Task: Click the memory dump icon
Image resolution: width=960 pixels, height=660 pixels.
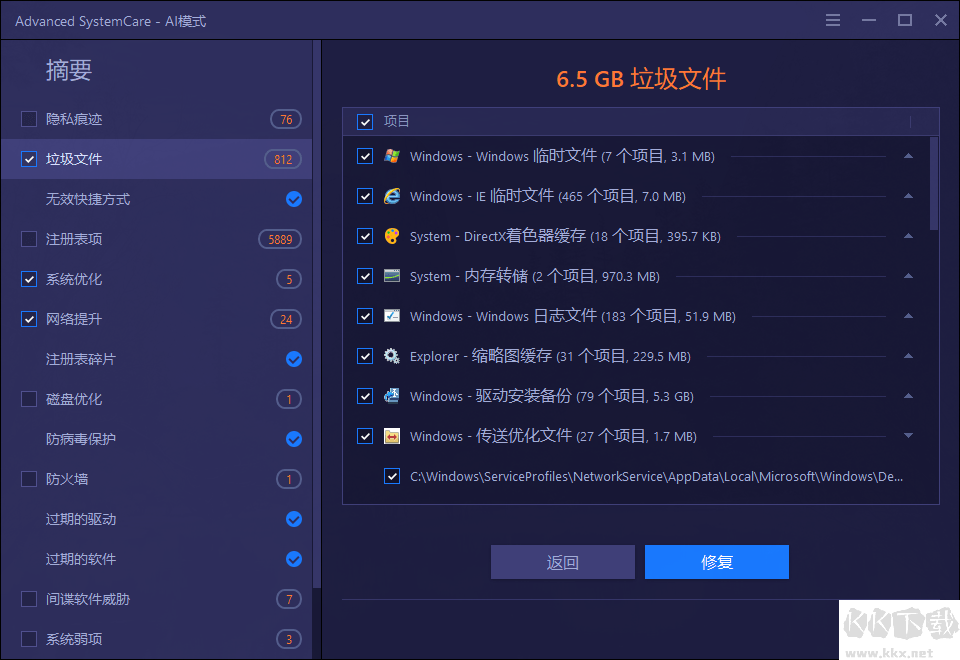Action: [392, 276]
